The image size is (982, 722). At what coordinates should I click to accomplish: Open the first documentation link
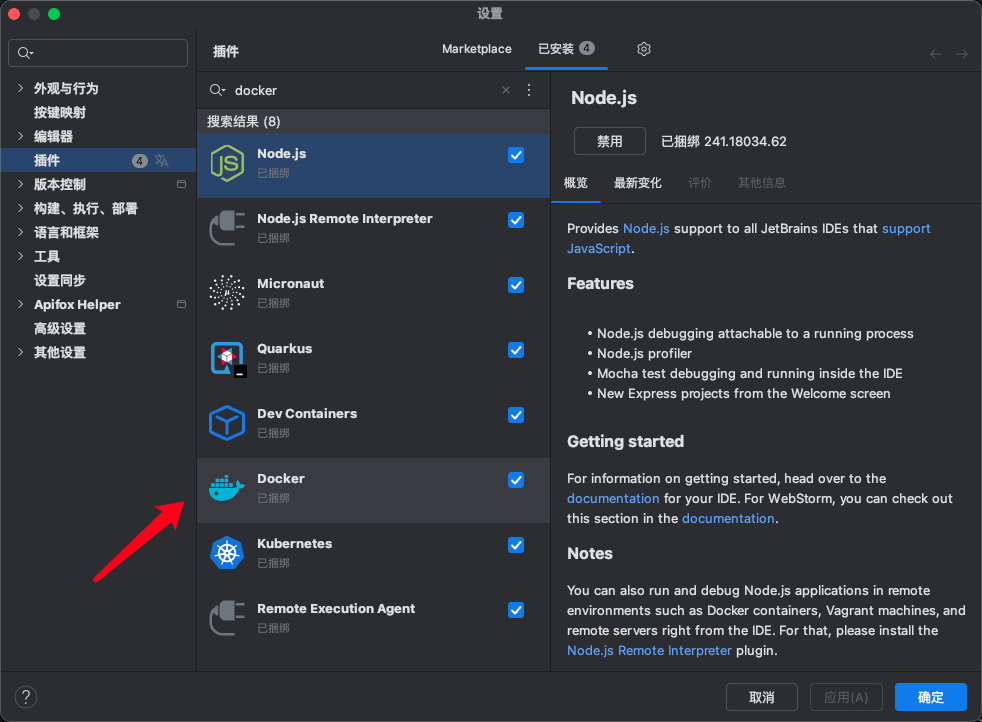pos(613,498)
